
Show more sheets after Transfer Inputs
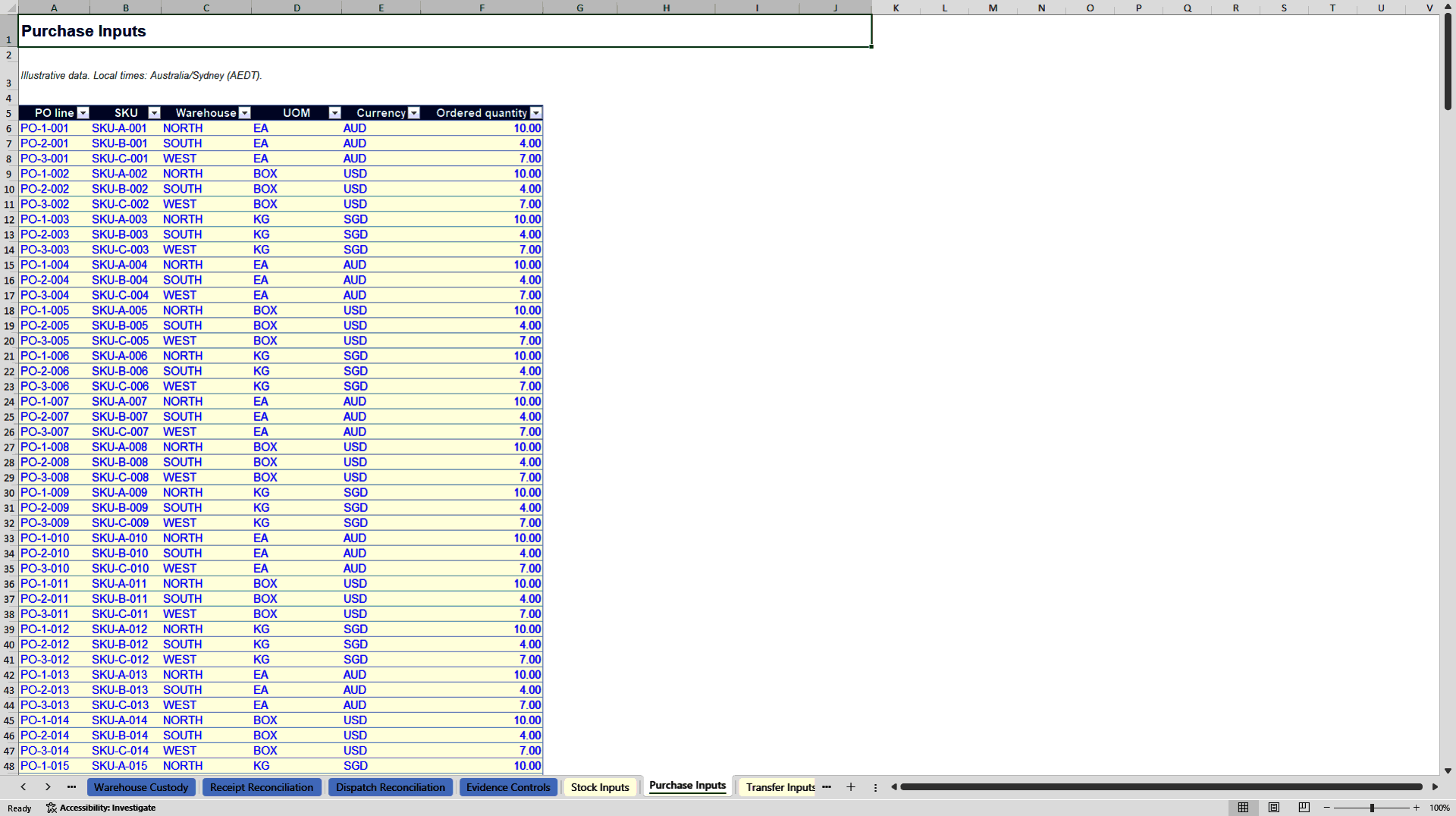pos(827,787)
